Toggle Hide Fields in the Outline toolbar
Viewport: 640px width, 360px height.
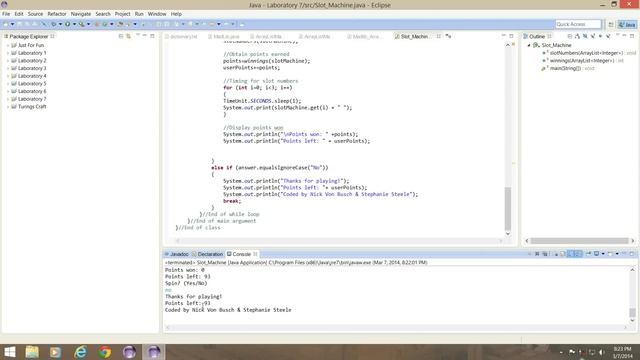click(x=585, y=36)
